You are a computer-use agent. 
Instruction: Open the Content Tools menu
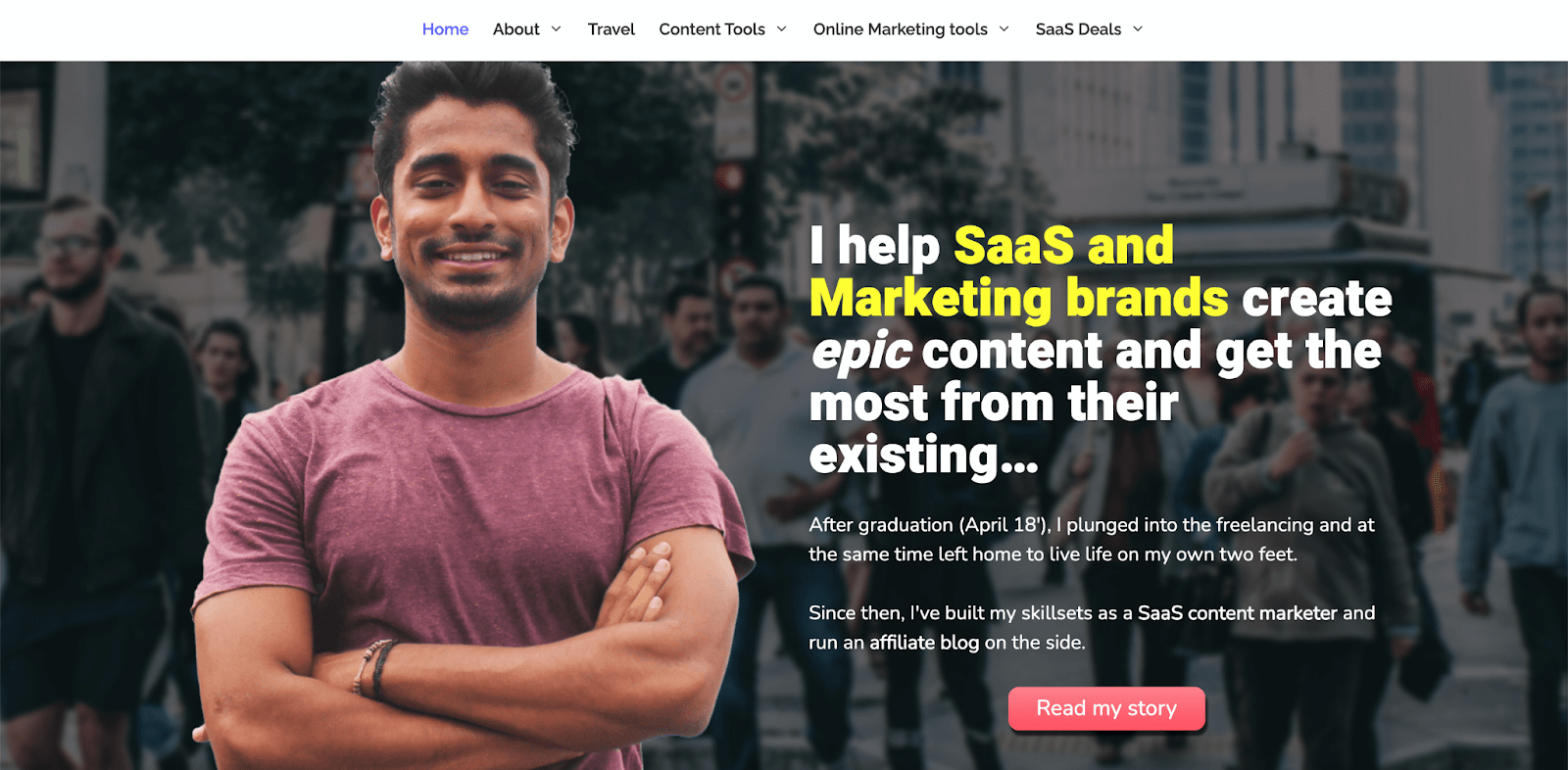711,29
